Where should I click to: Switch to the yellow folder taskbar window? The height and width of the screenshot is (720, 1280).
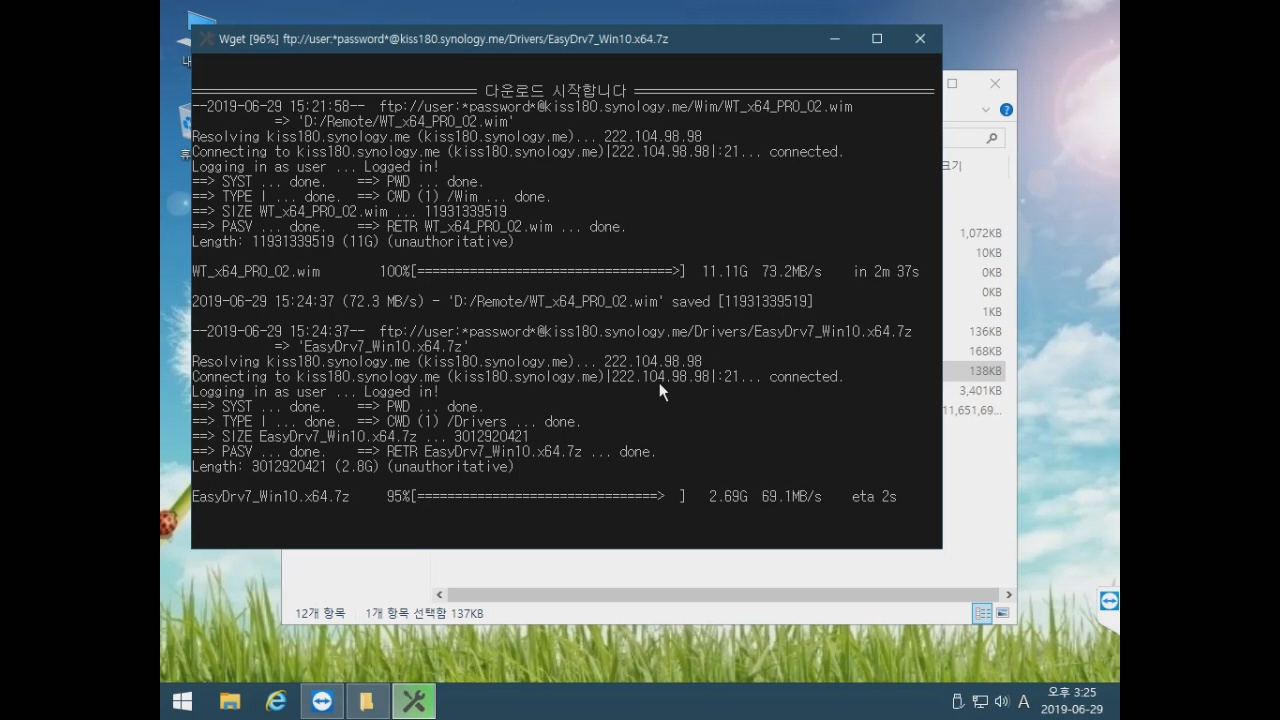(x=367, y=702)
